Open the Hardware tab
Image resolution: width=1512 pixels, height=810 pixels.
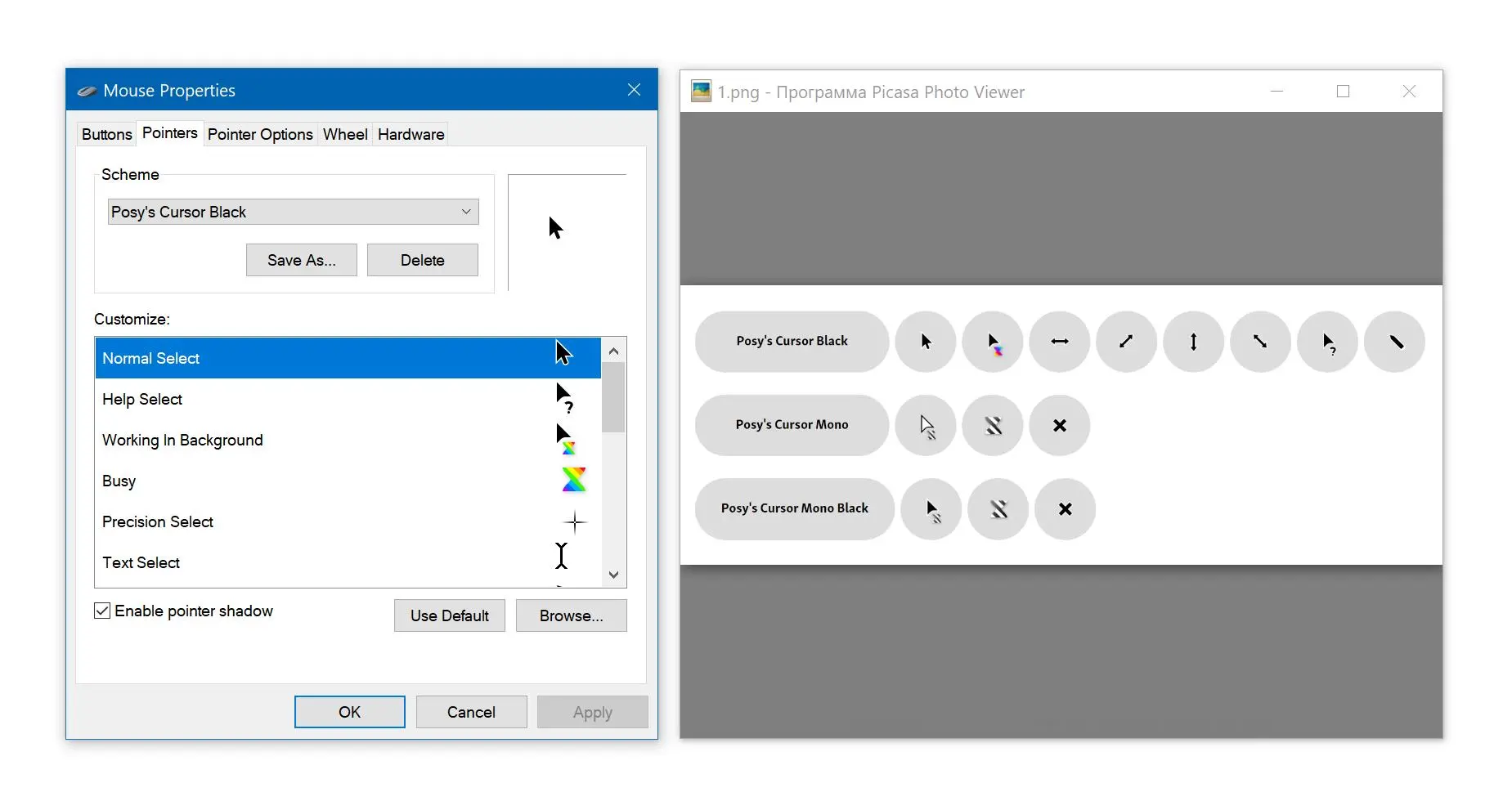pyautogui.click(x=411, y=134)
